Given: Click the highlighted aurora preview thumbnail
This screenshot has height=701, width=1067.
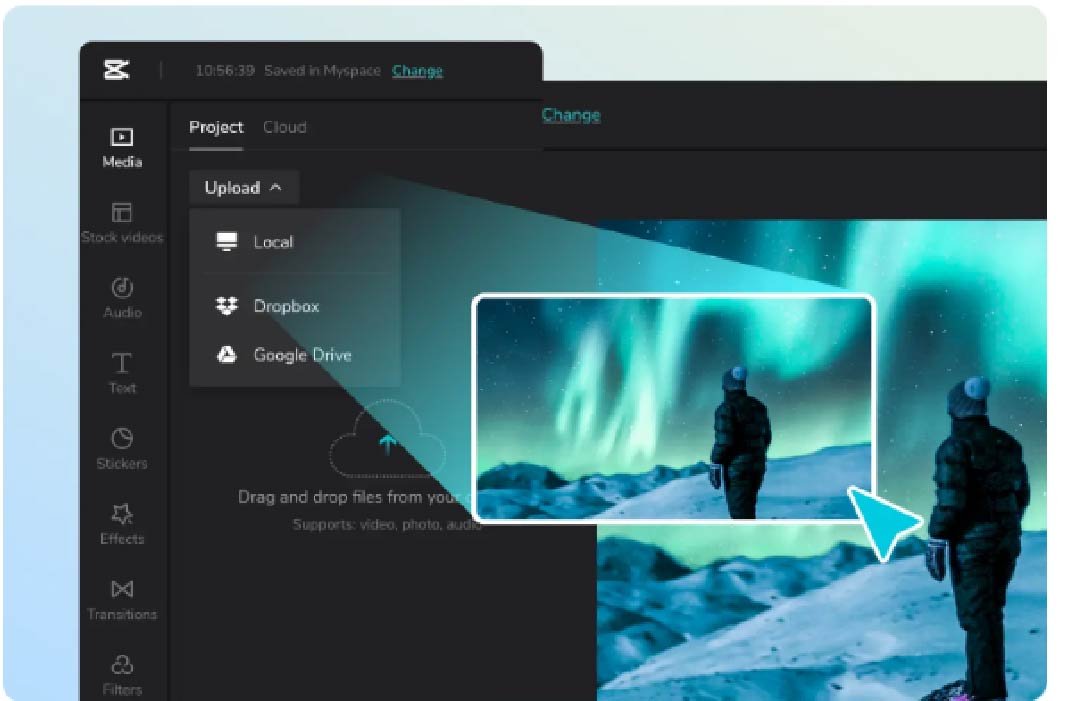Looking at the screenshot, I should pyautogui.click(x=672, y=407).
